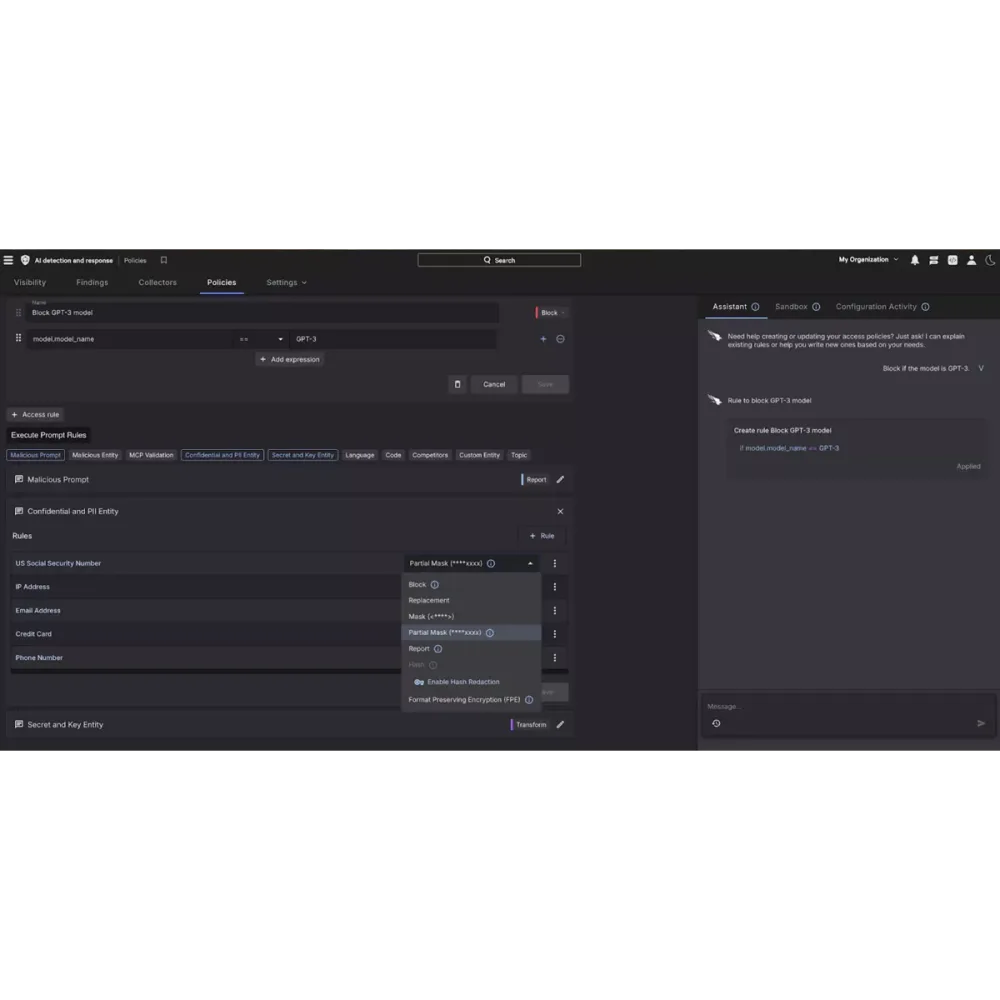
Task: Open options menu for IP Address row
Action: click(555, 587)
